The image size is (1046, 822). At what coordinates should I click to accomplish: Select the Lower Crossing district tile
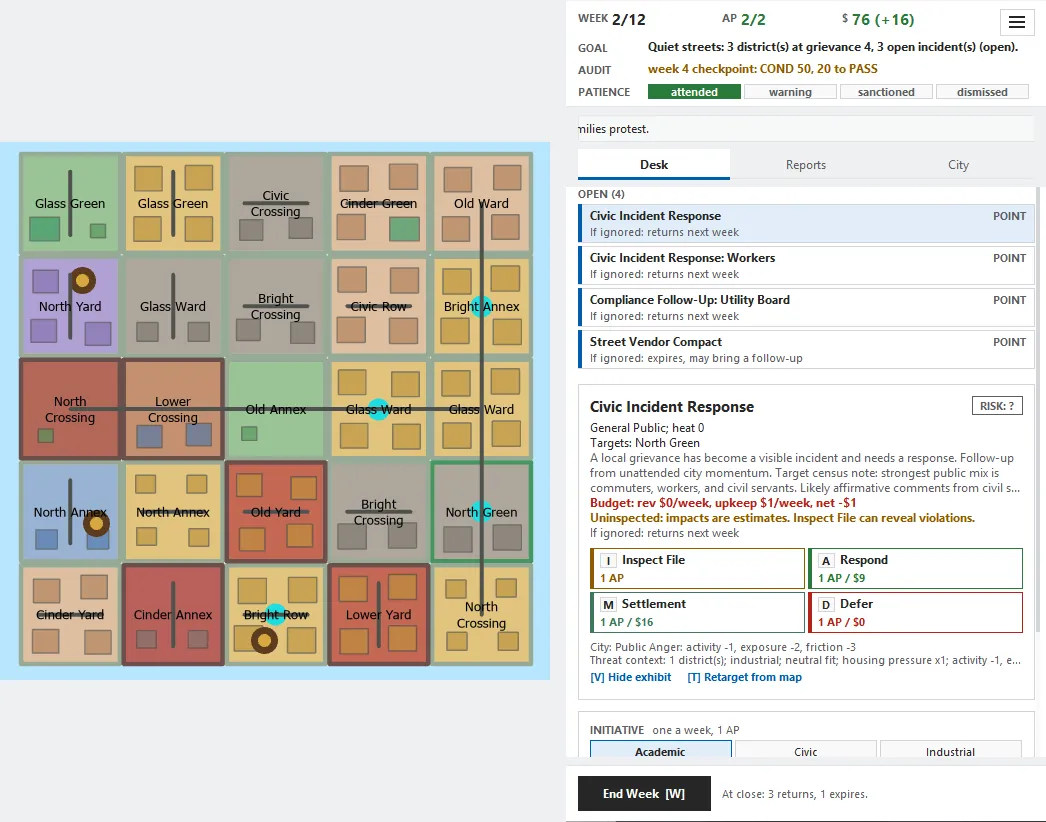click(x=173, y=409)
